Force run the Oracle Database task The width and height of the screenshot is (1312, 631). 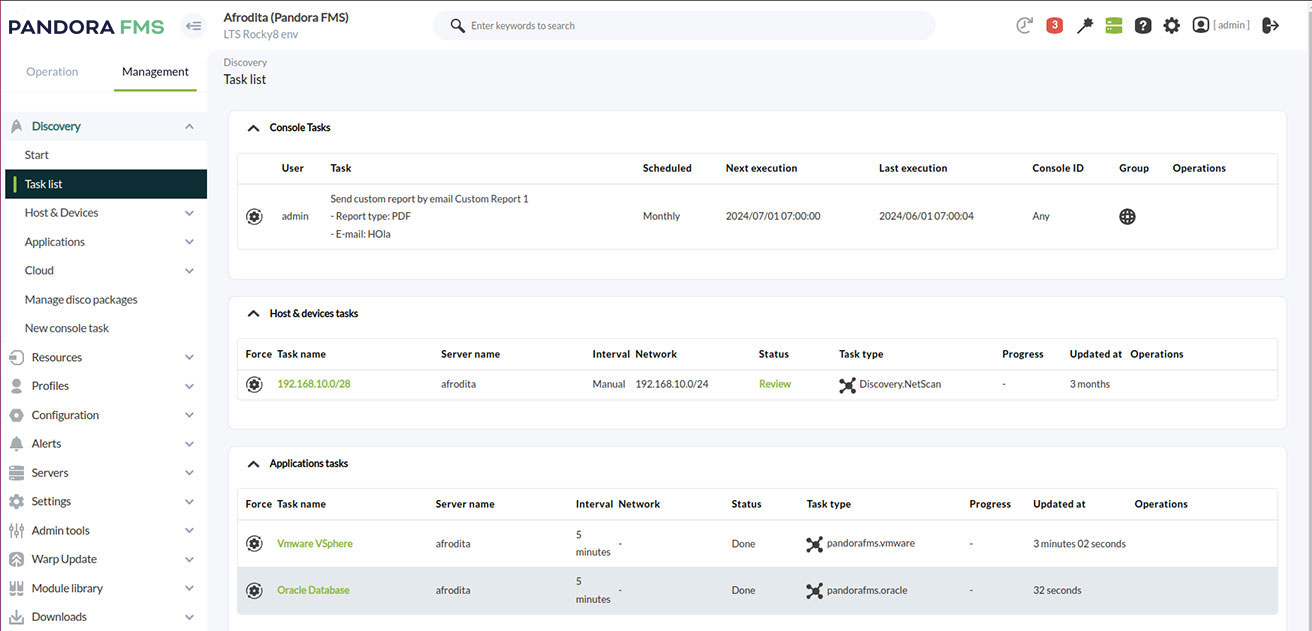tap(254, 590)
